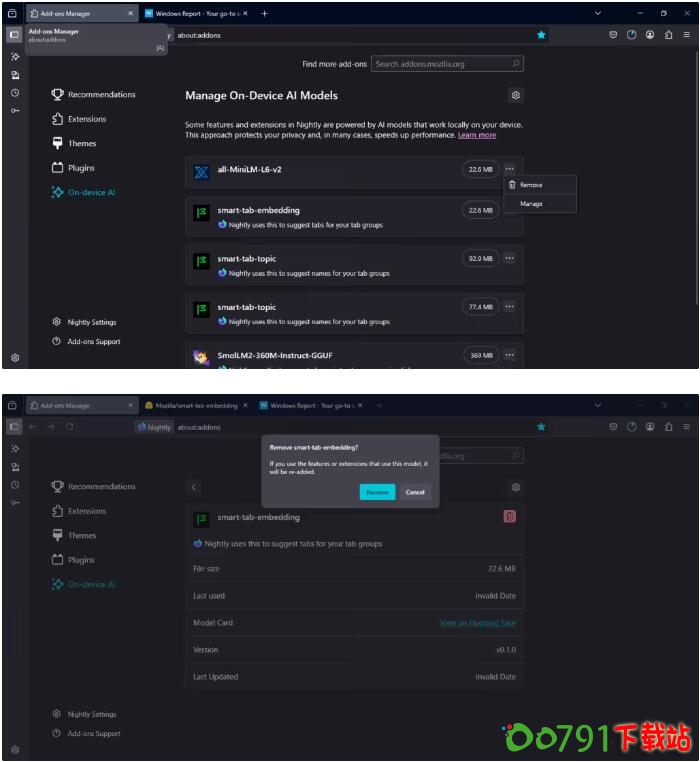Image resolution: width=700 pixels, height=762 pixels.
Task: Click the red delete icon beside smart-tab-embedding in bottom screenshot
Action: tap(509, 516)
